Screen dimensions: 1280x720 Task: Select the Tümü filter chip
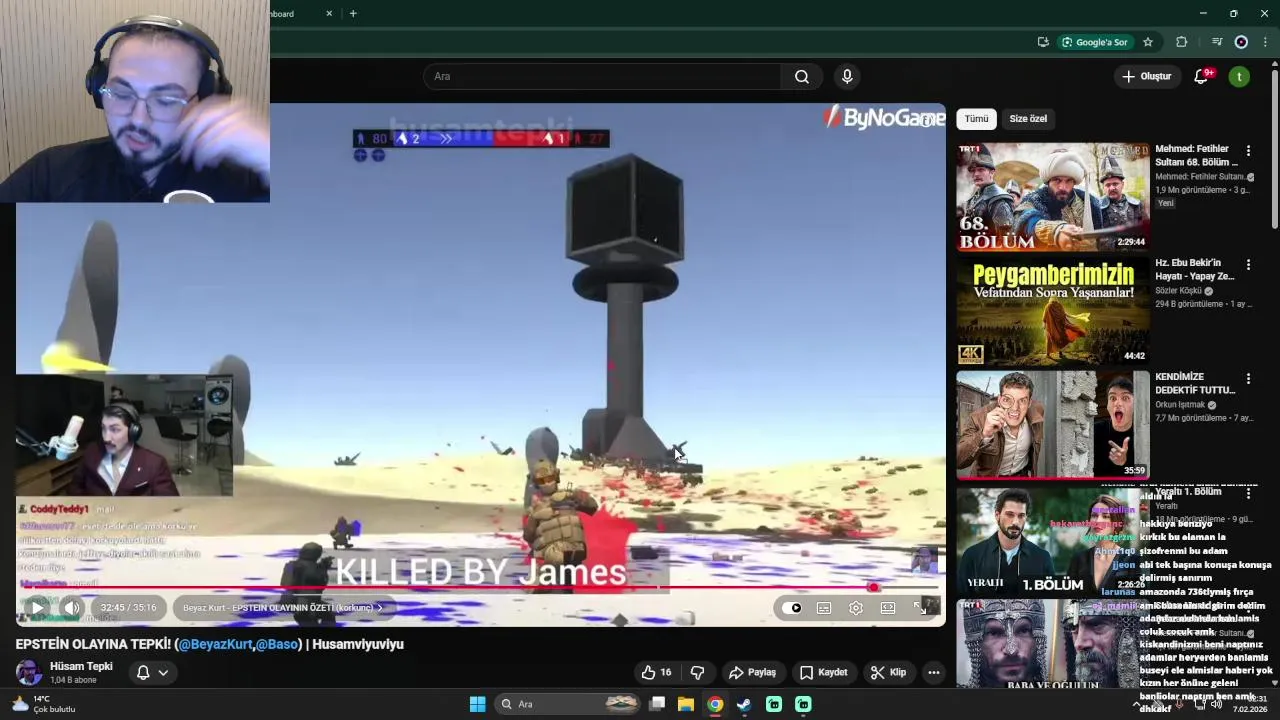click(976, 118)
